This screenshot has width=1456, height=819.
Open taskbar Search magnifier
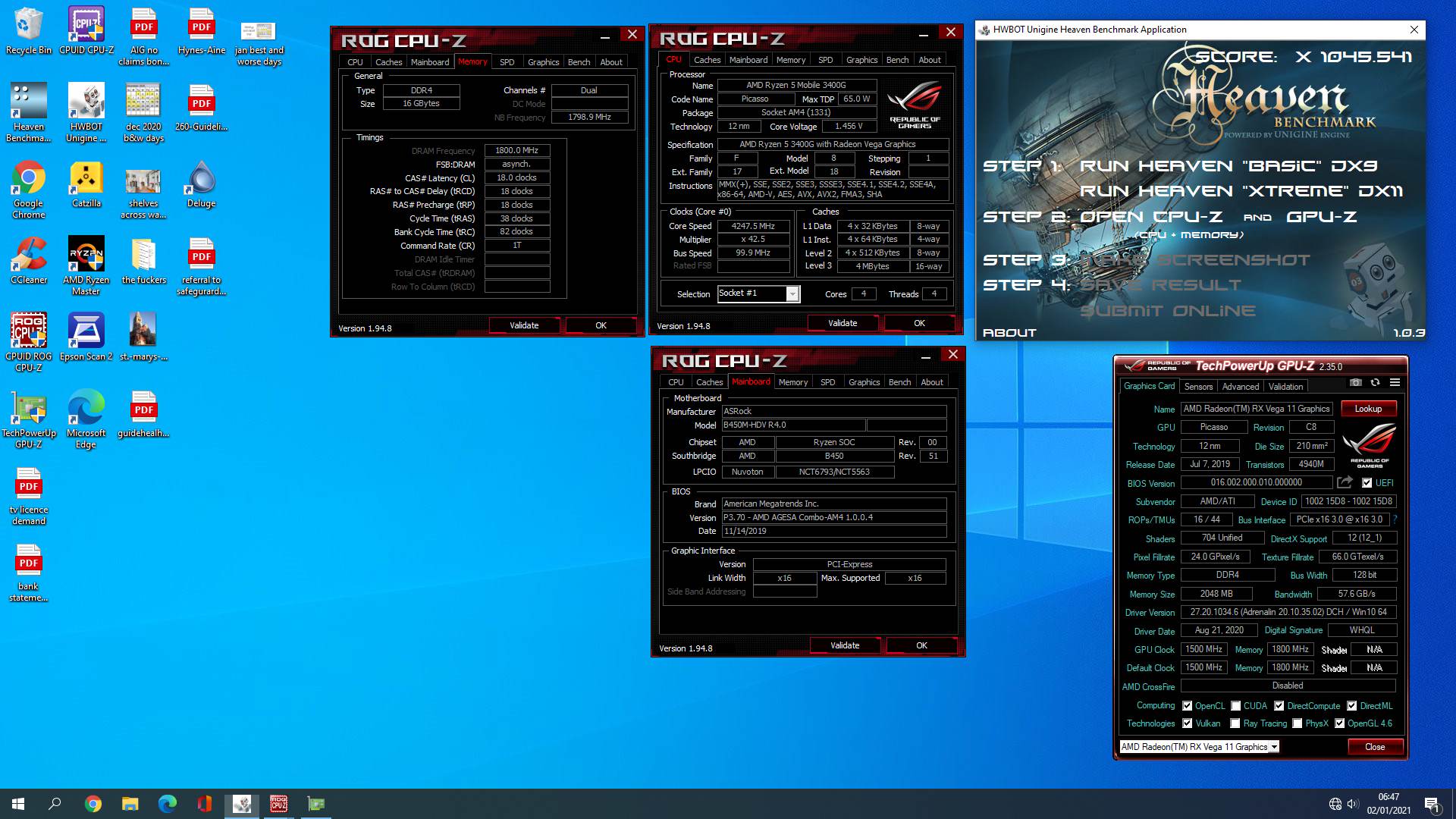pos(55,804)
